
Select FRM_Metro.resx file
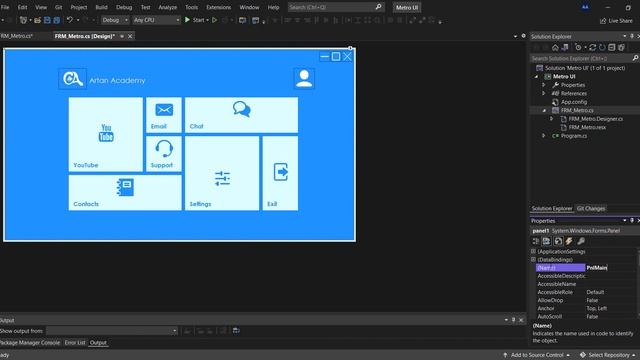coord(587,127)
